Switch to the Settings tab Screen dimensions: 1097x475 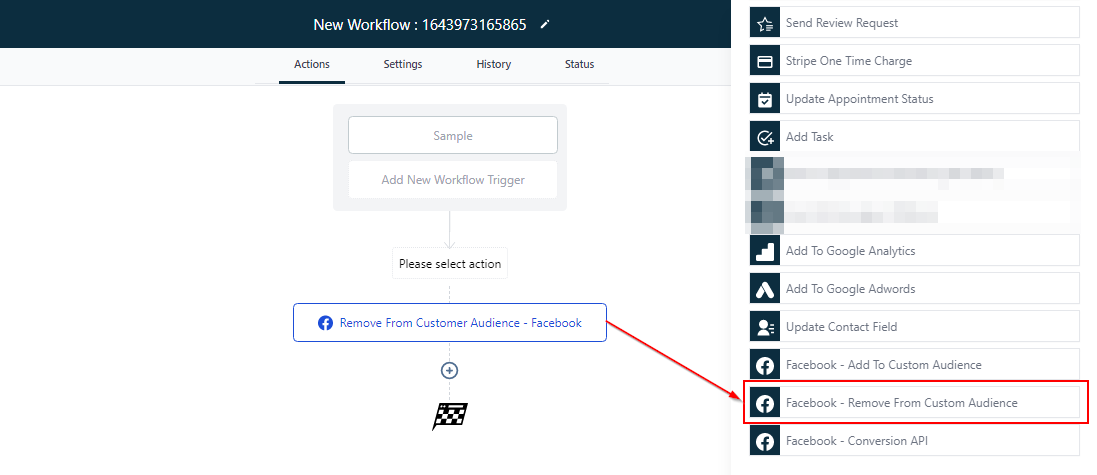pyautogui.click(x=403, y=64)
